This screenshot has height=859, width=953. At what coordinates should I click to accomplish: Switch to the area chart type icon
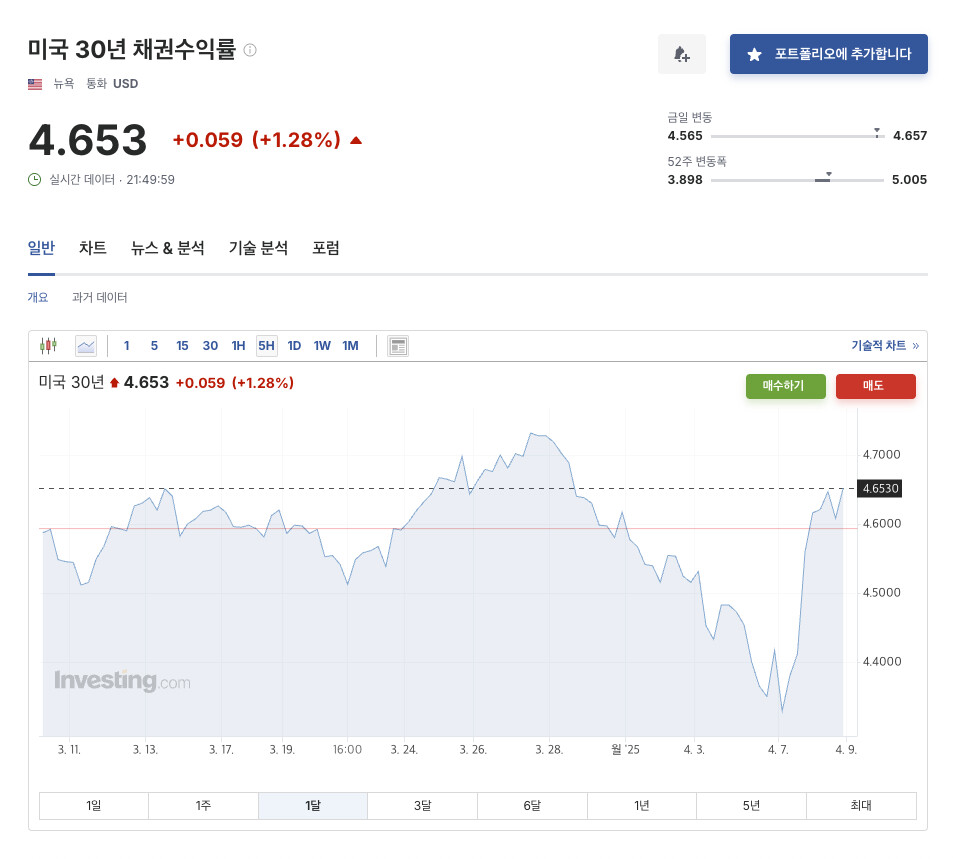pyautogui.click(x=86, y=346)
